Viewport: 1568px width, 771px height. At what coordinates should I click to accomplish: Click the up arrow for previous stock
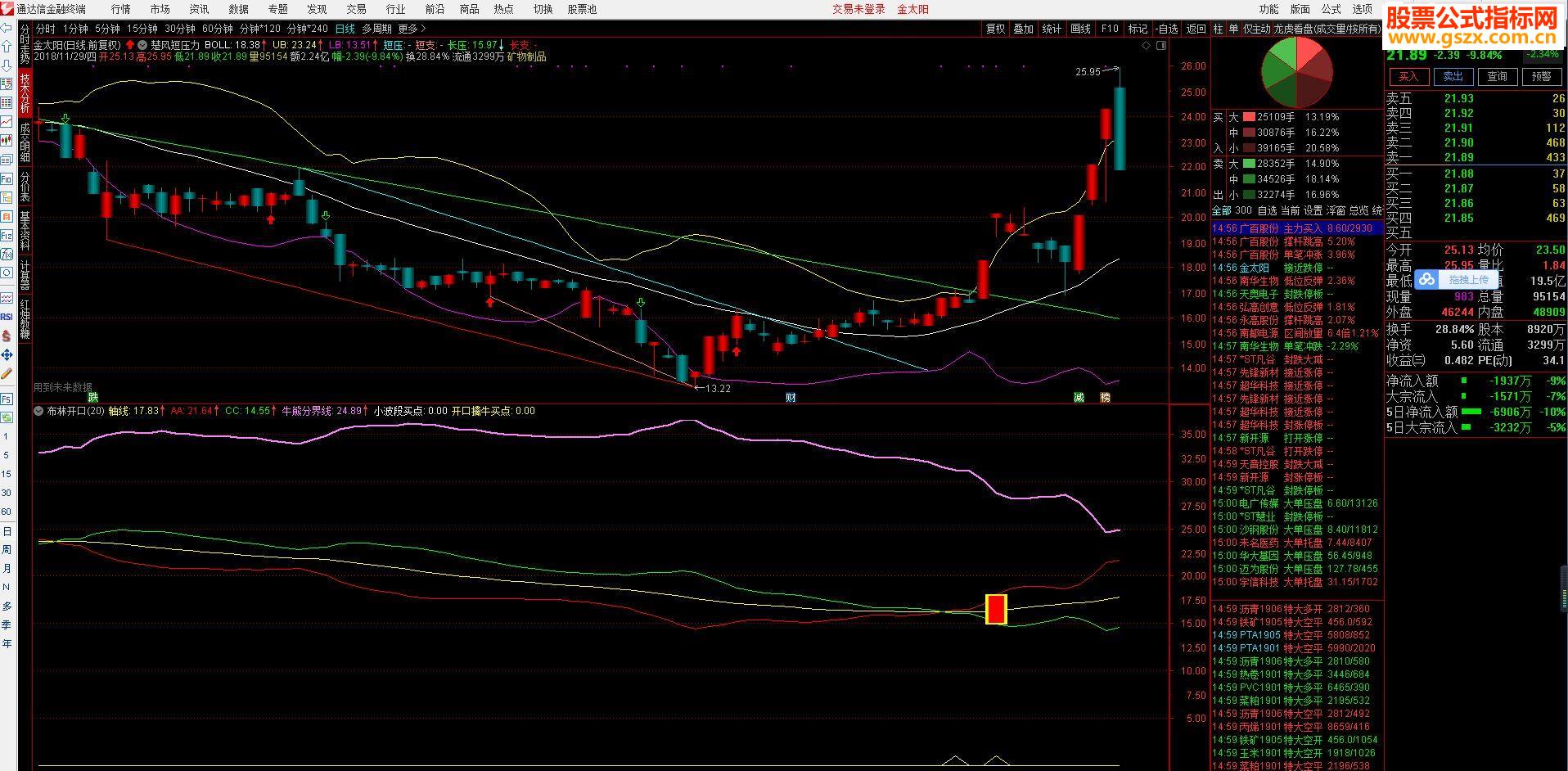click(7, 47)
